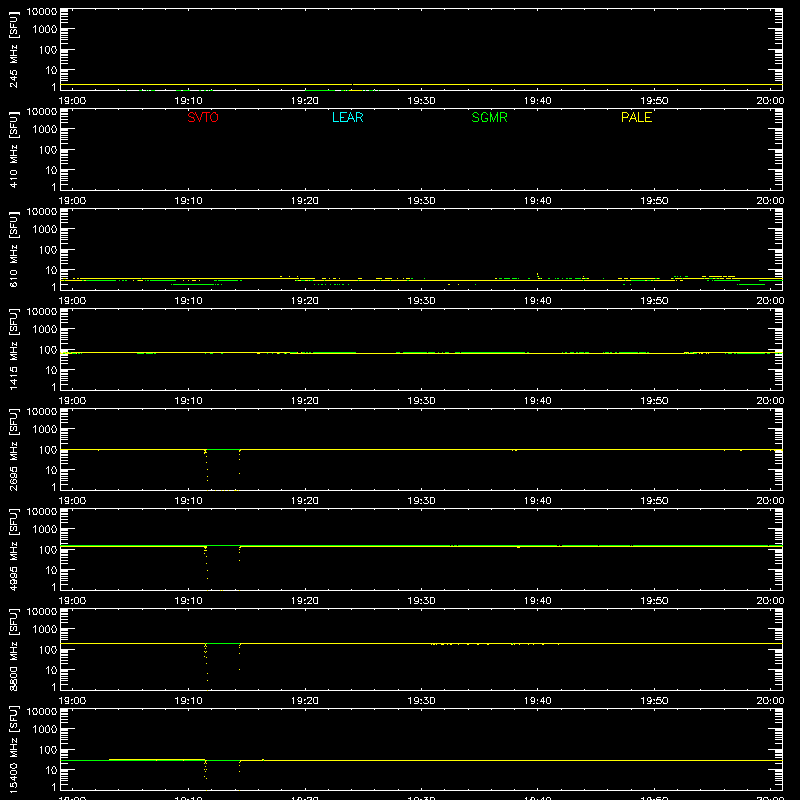Click 19:40 under the 4995 MHz plot
This screenshot has height=800, width=800.
tap(538, 601)
